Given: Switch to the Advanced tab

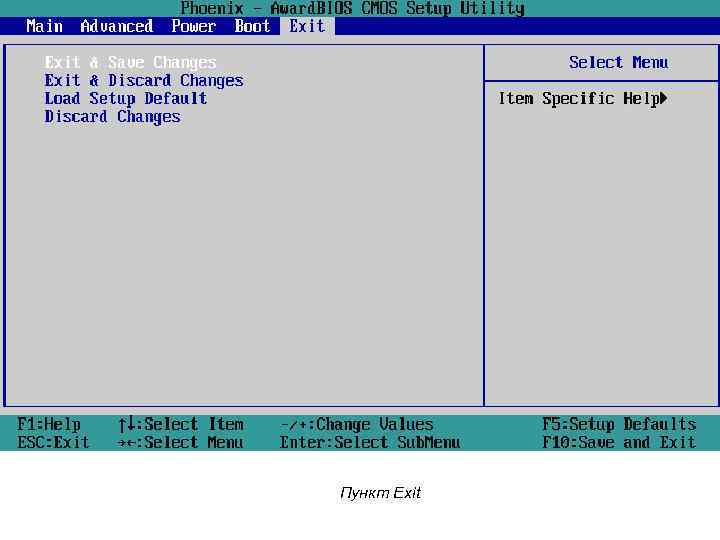Looking at the screenshot, I should (117, 26).
